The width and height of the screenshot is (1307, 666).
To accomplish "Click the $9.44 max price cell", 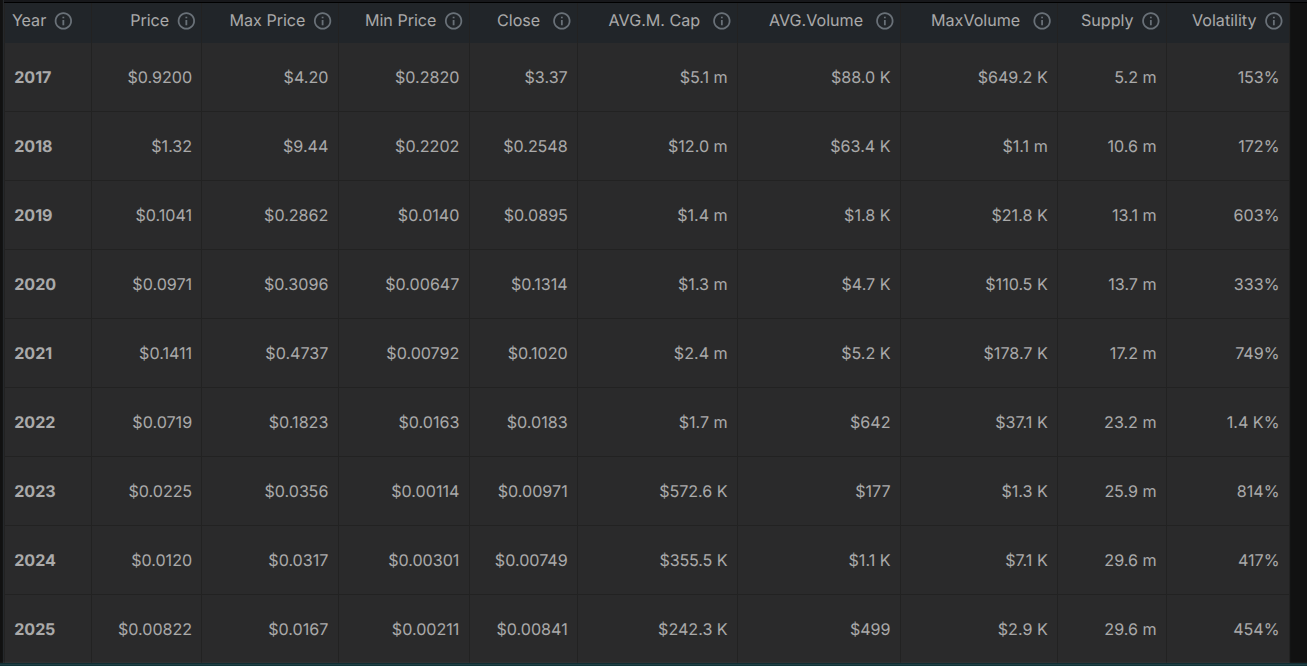I will coord(305,146).
